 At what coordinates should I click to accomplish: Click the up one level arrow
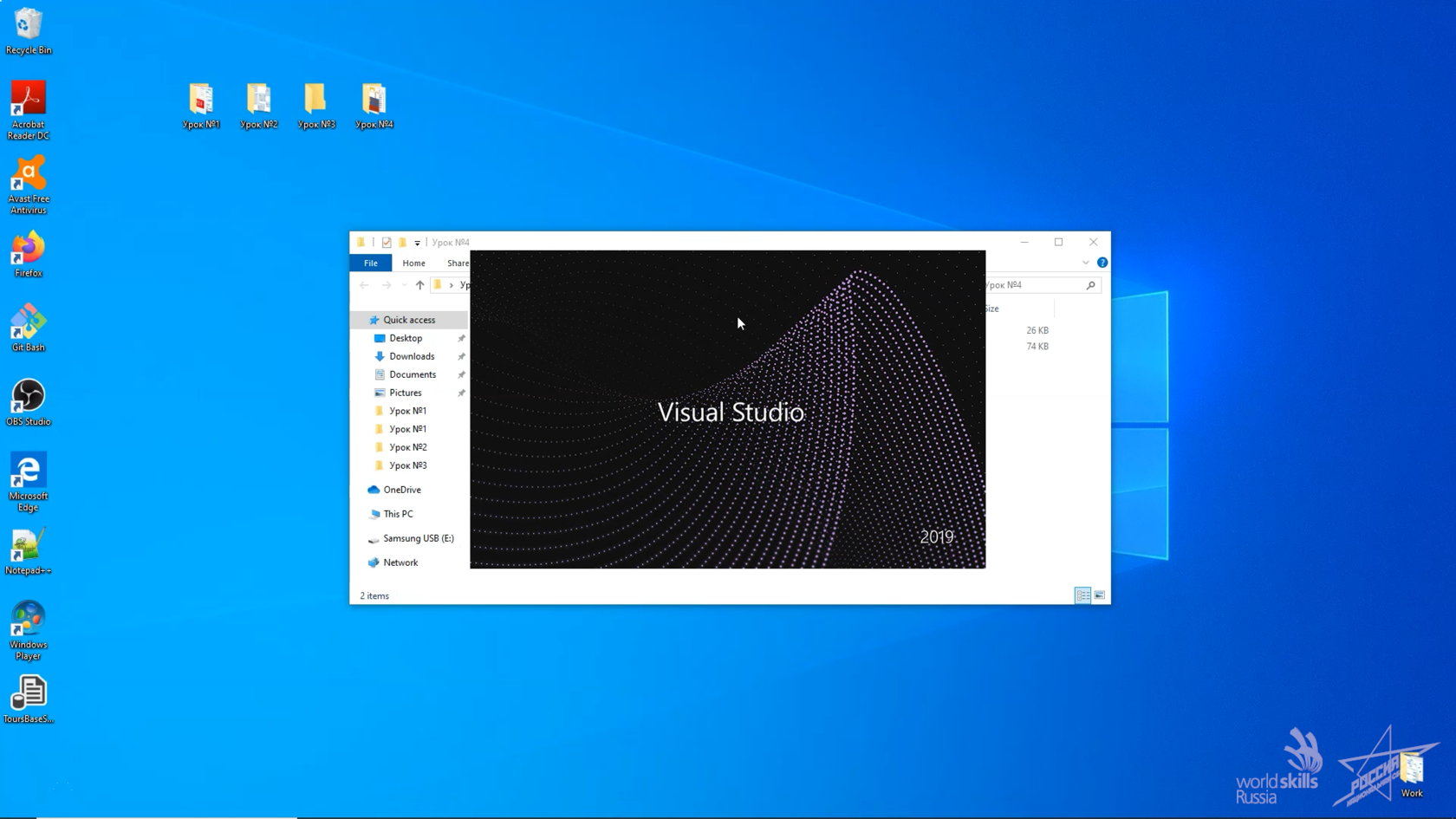tap(420, 285)
